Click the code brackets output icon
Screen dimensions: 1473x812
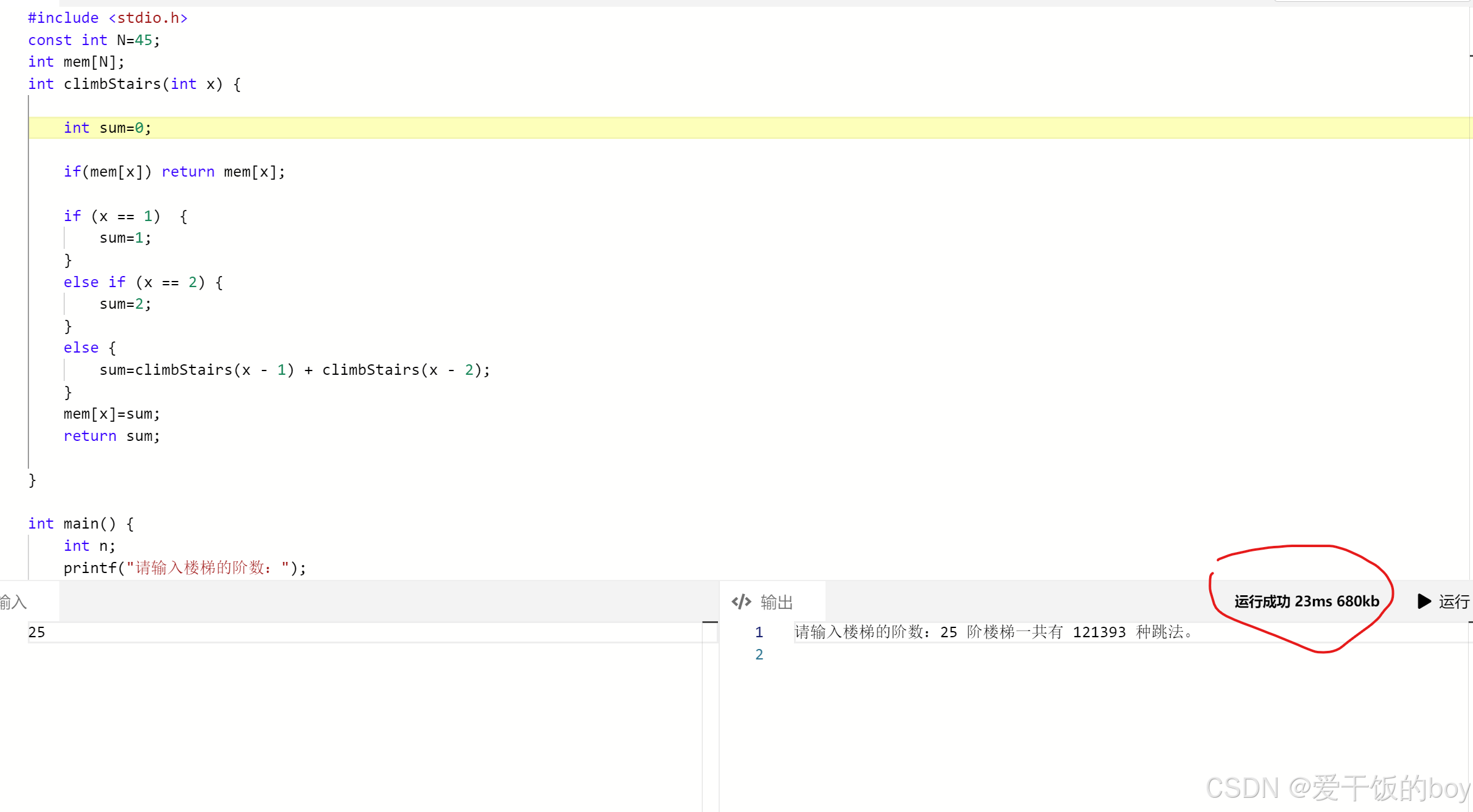tap(741, 602)
